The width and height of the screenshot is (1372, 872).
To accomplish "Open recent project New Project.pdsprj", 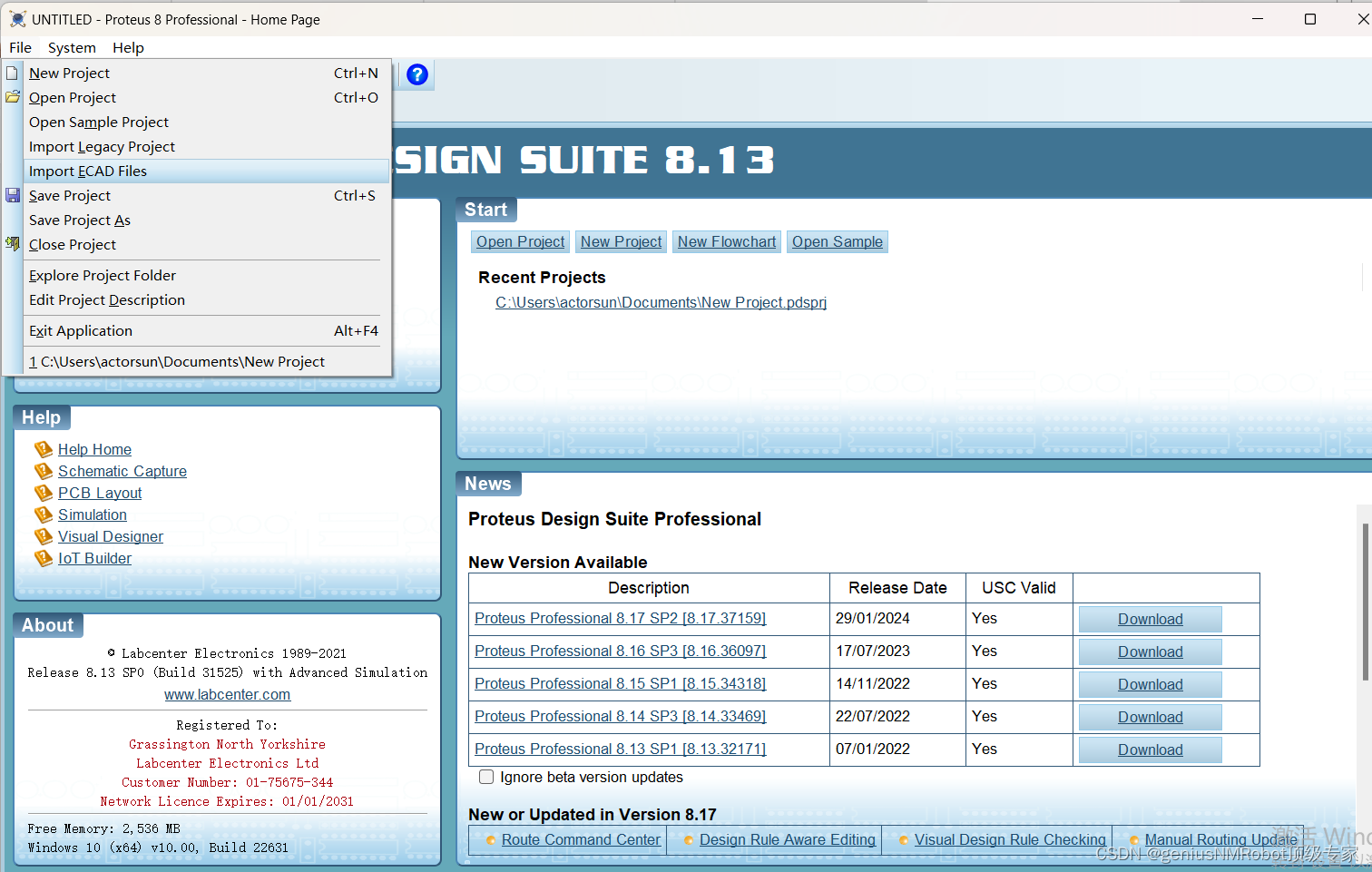I will [661, 302].
